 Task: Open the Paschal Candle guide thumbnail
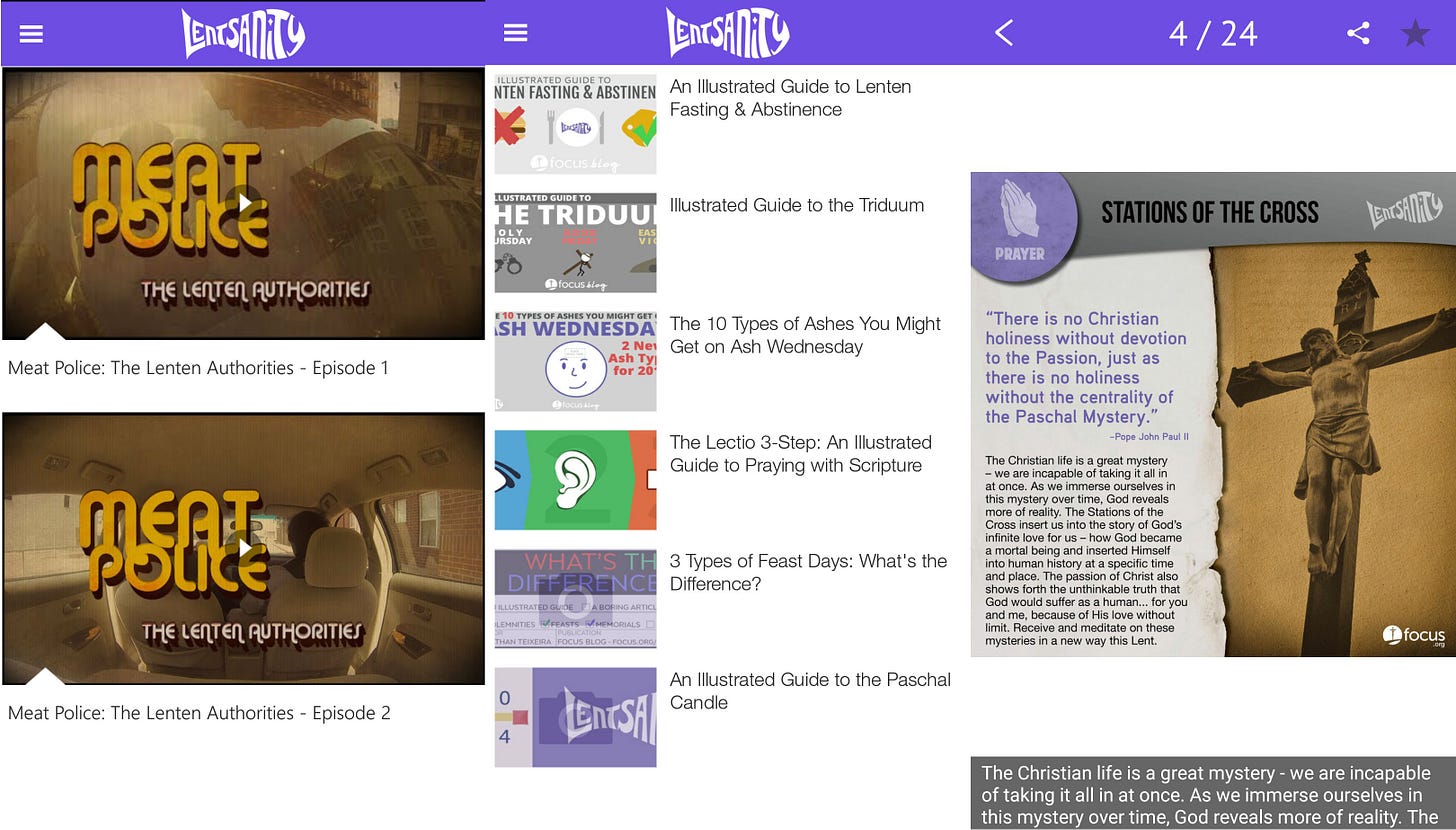(576, 717)
